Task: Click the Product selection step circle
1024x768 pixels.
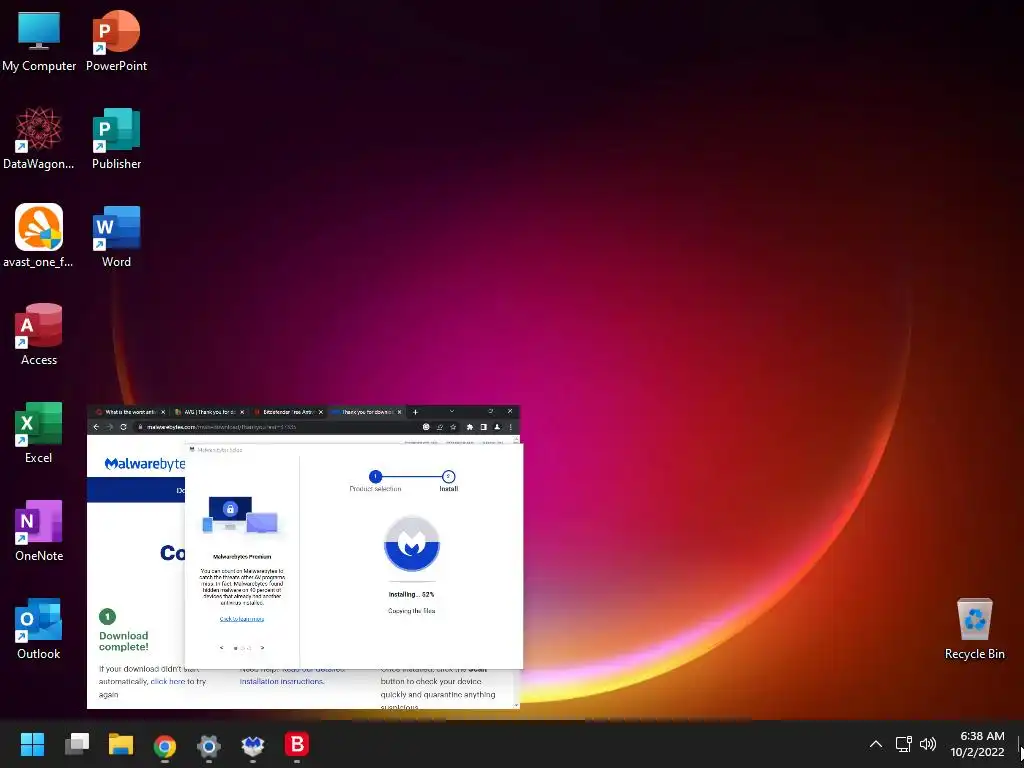Action: tap(376, 476)
